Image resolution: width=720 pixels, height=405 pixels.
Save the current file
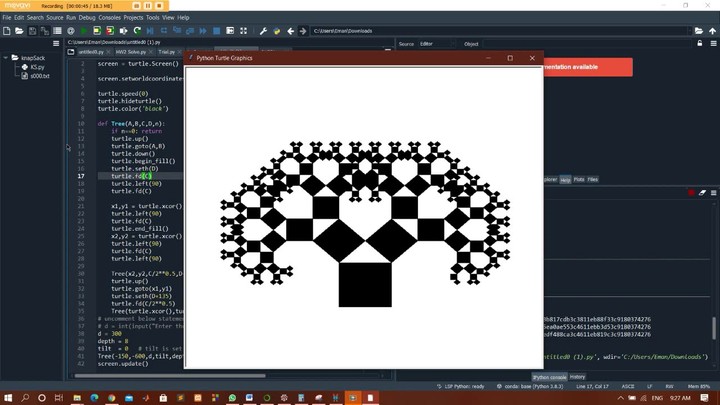tap(32, 31)
